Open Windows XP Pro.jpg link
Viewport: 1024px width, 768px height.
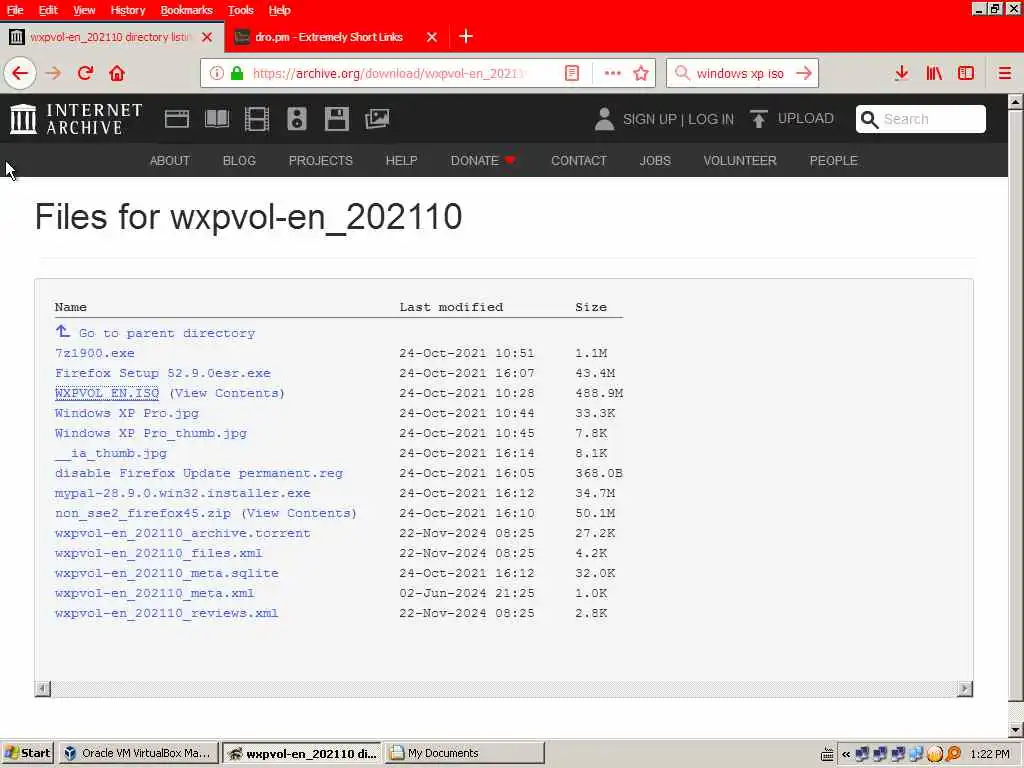[127, 413]
